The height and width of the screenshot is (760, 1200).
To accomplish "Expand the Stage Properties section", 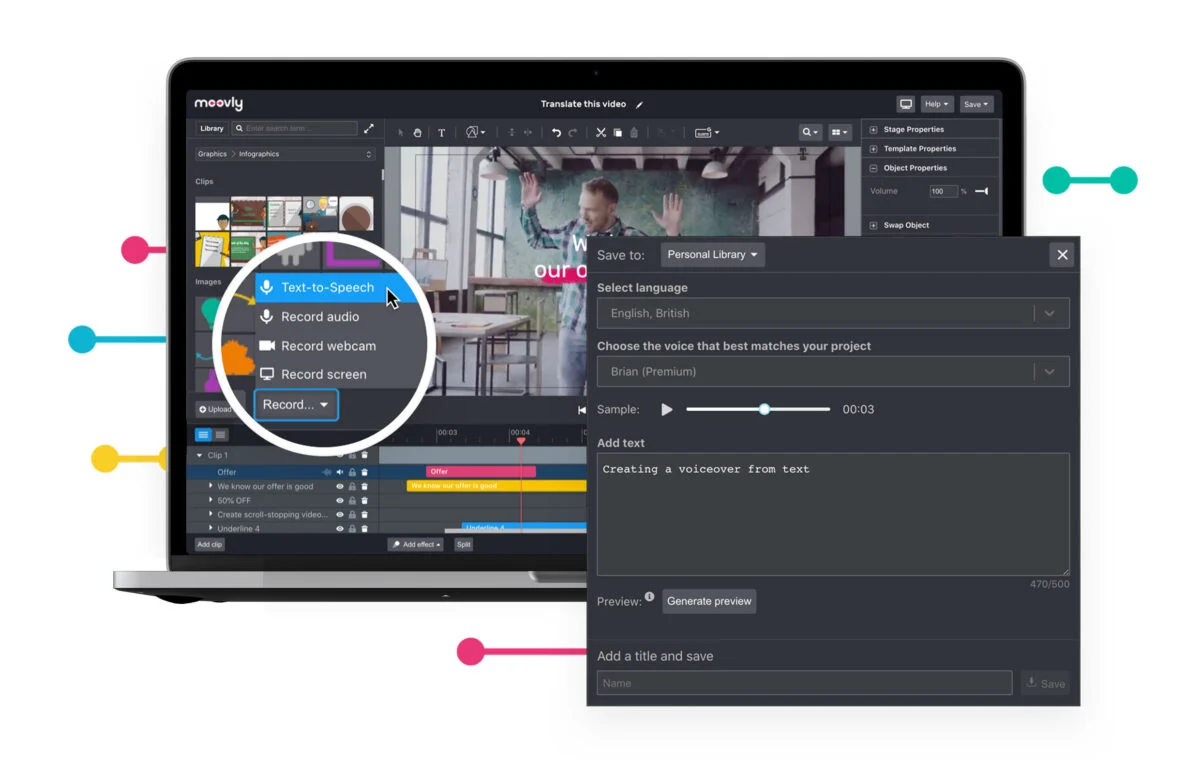I will click(873, 129).
